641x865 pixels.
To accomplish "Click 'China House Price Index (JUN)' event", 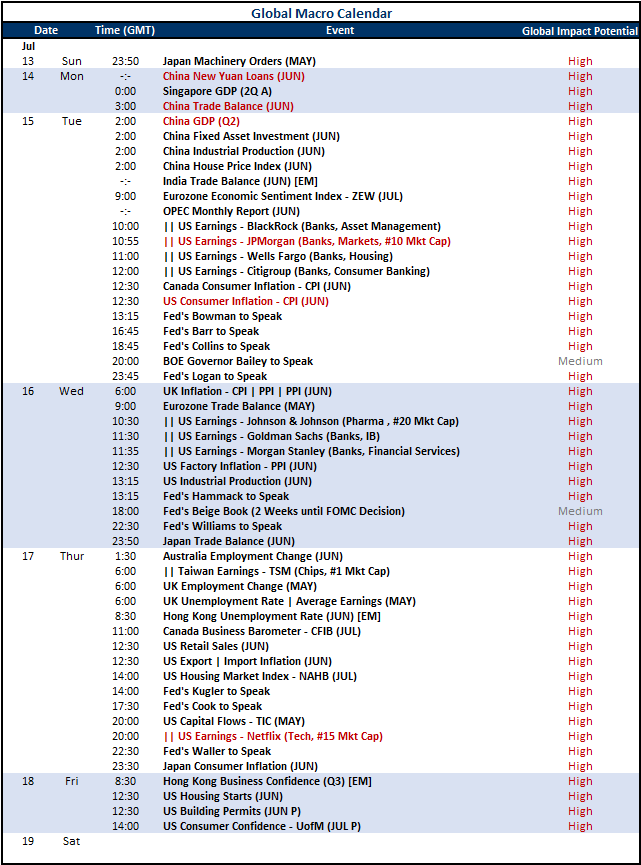I will point(237,166).
